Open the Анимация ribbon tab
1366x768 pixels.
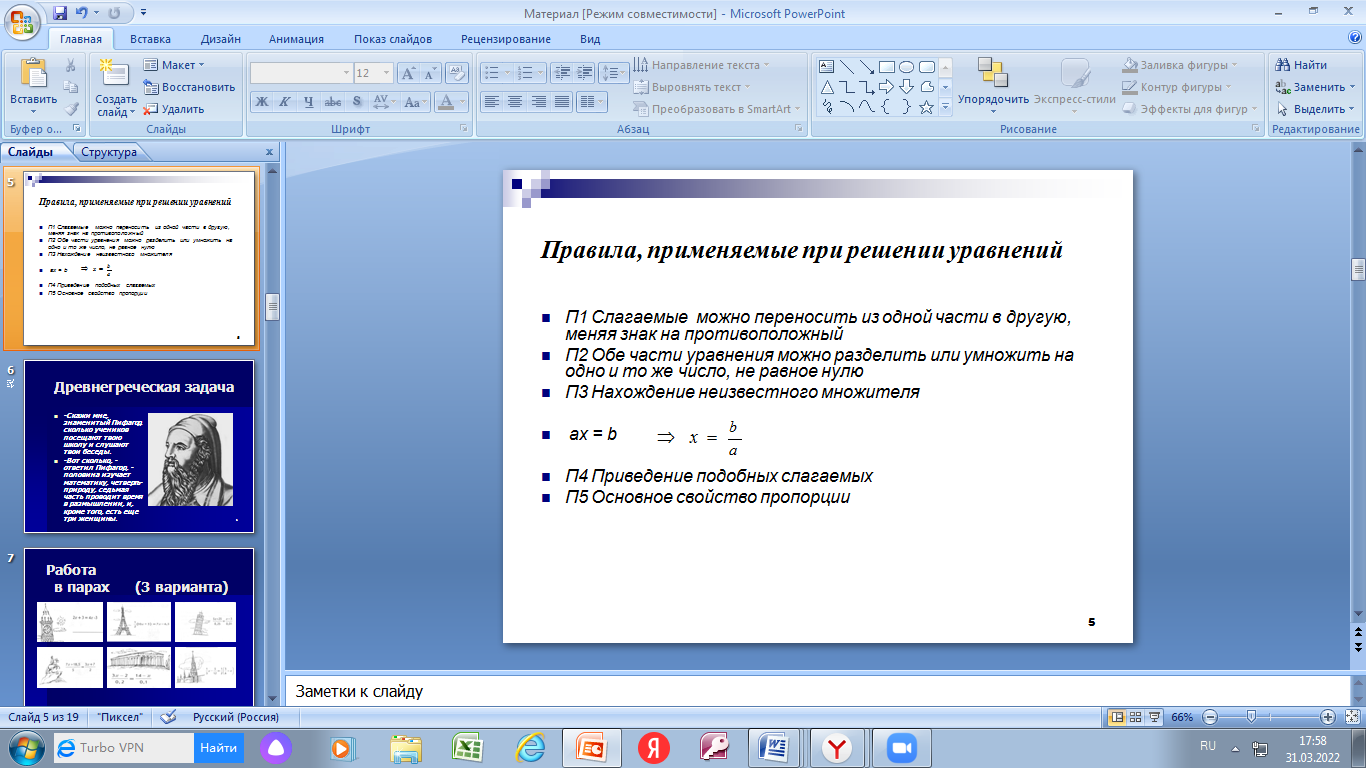(x=296, y=39)
